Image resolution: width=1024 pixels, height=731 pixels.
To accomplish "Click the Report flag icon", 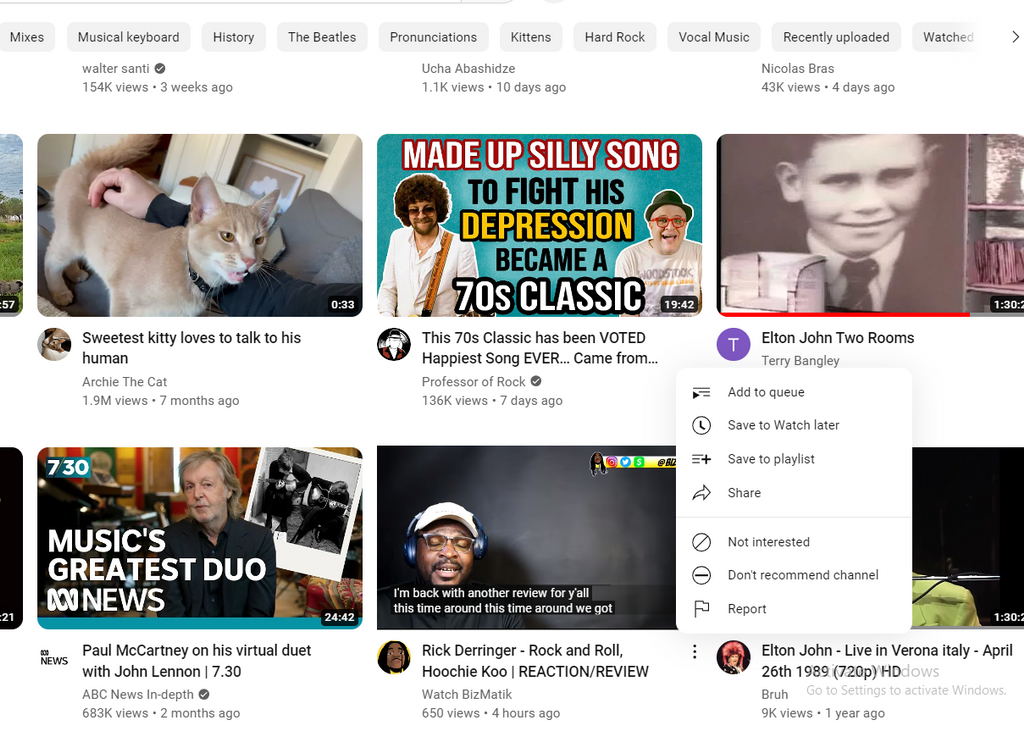I will 701,609.
